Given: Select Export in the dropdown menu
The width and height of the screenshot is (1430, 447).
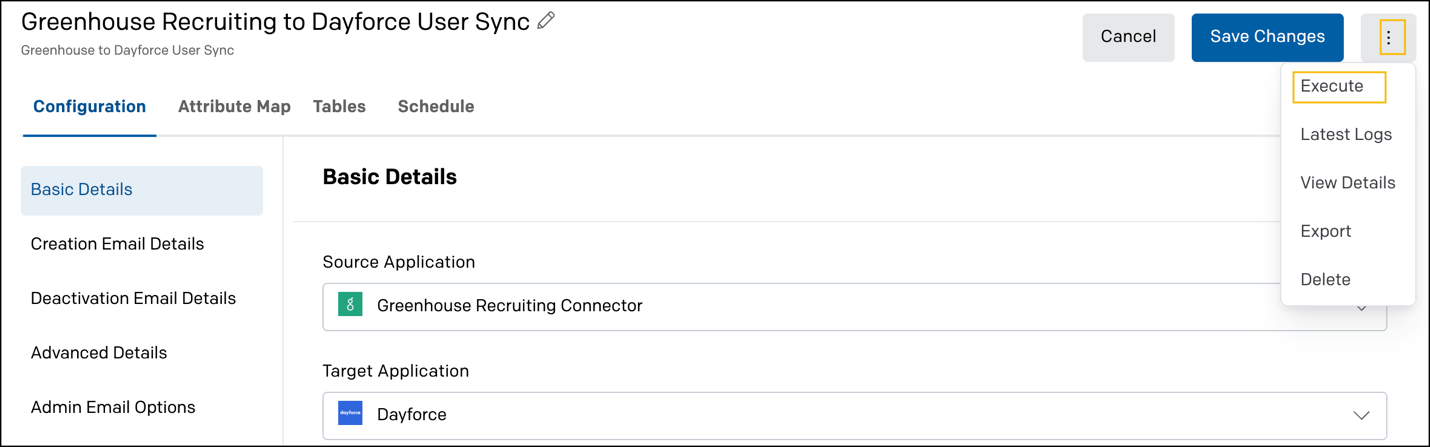Looking at the screenshot, I should 1326,231.
